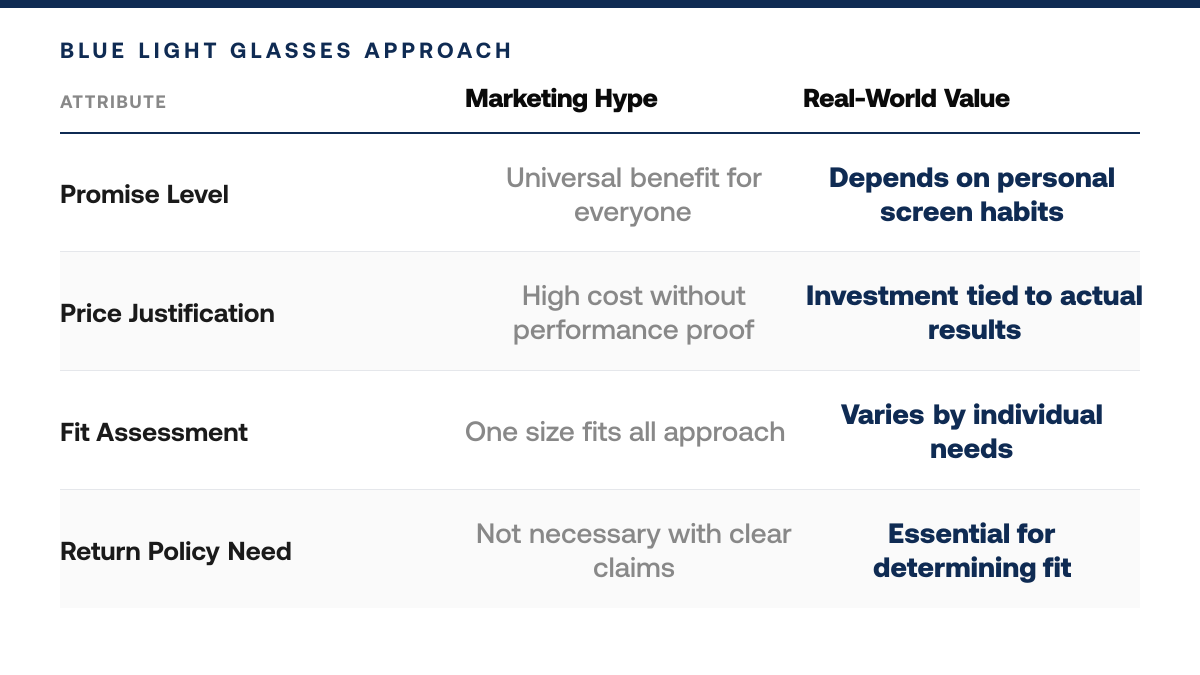1200x675 pixels.
Task: Click the word 'Investment' in value column
Action: 868,296
